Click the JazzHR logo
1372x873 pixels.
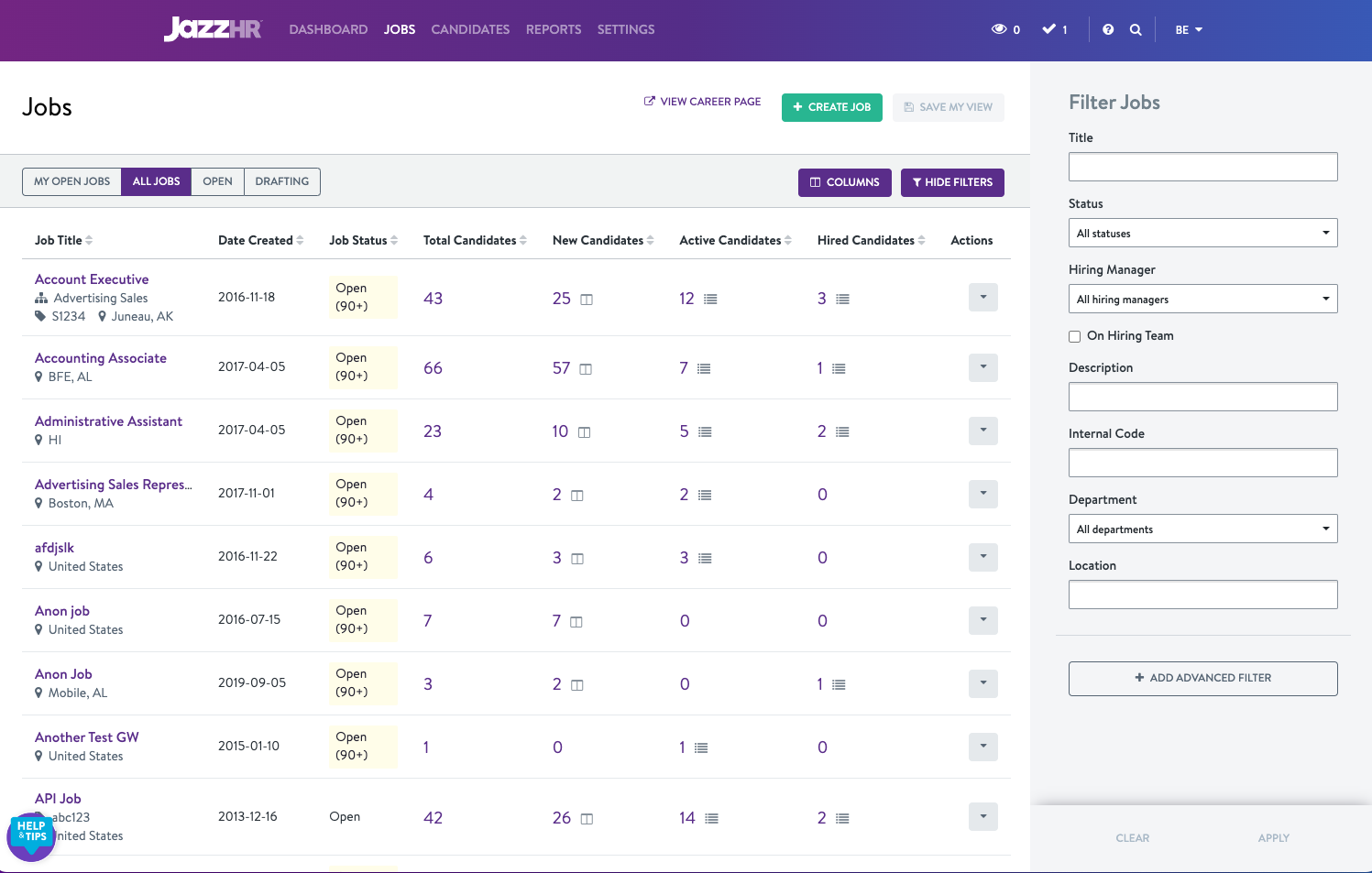pos(213,29)
